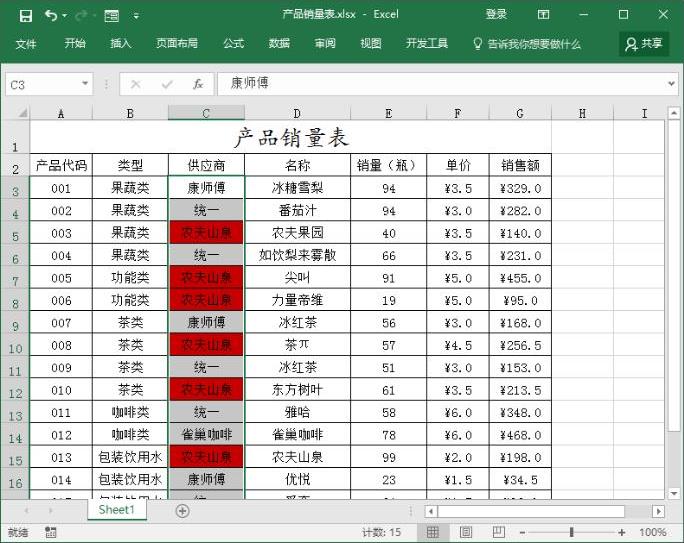Save the workbook with the floppy icon
This screenshot has height=543, width=684.
(26, 16)
